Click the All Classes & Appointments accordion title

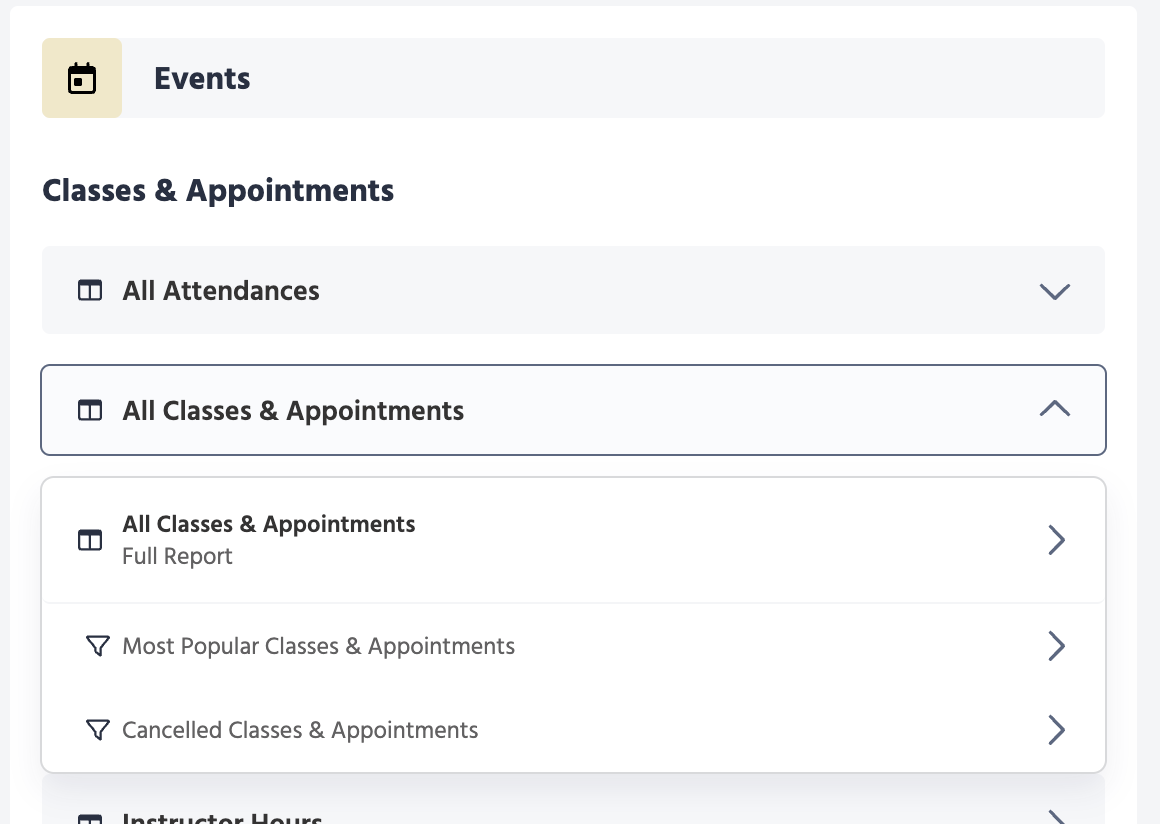click(x=293, y=411)
